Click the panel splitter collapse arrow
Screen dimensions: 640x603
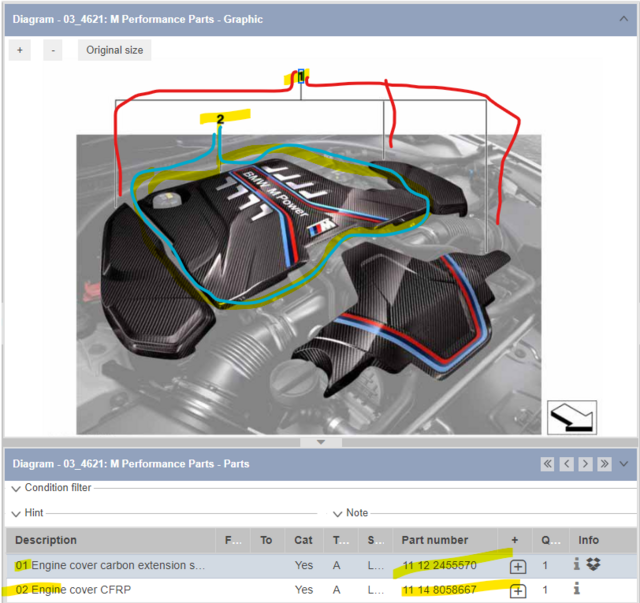click(320, 441)
